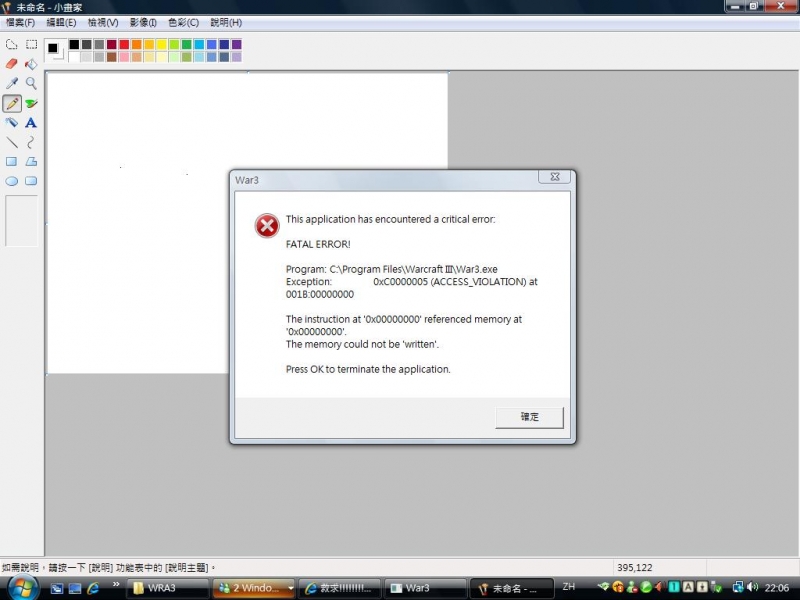The height and width of the screenshot is (600, 800).
Task: Pick the orange color swatch
Action: (137, 44)
